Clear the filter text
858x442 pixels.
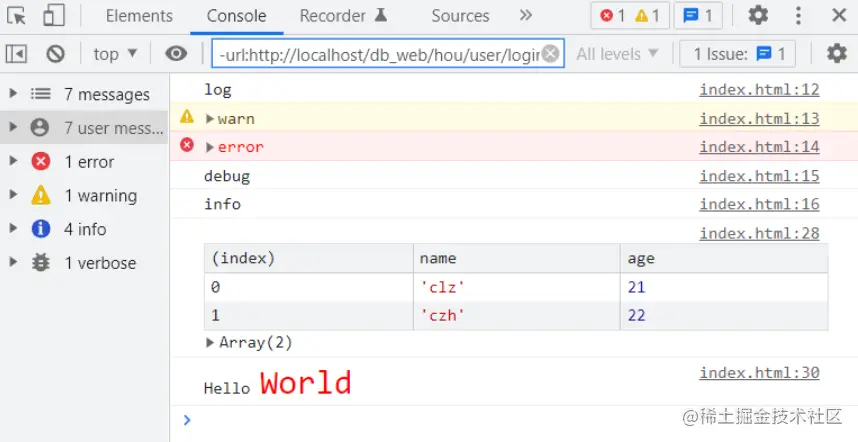pyautogui.click(x=551, y=54)
